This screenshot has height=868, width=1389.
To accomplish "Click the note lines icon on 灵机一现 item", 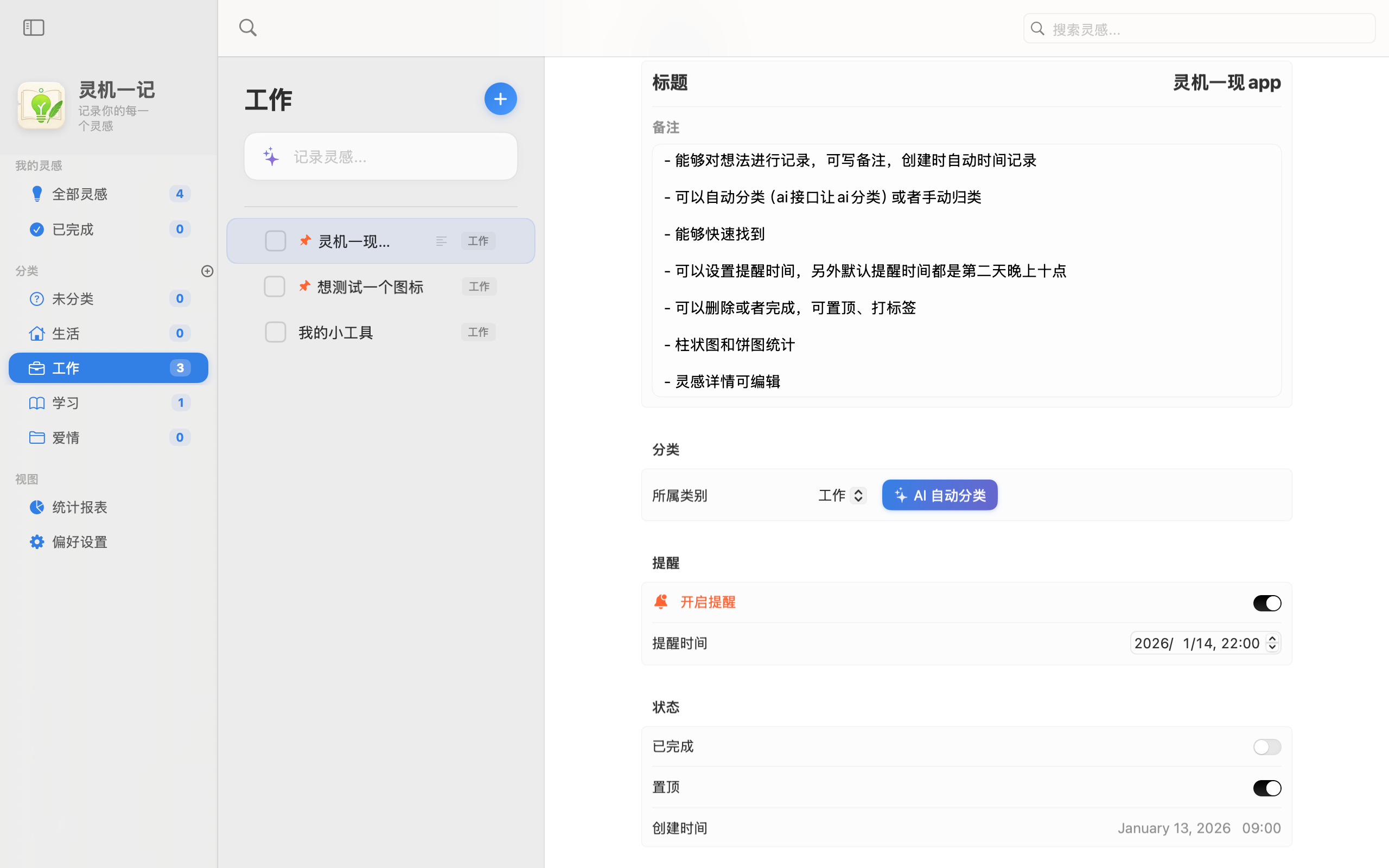I will [441, 241].
